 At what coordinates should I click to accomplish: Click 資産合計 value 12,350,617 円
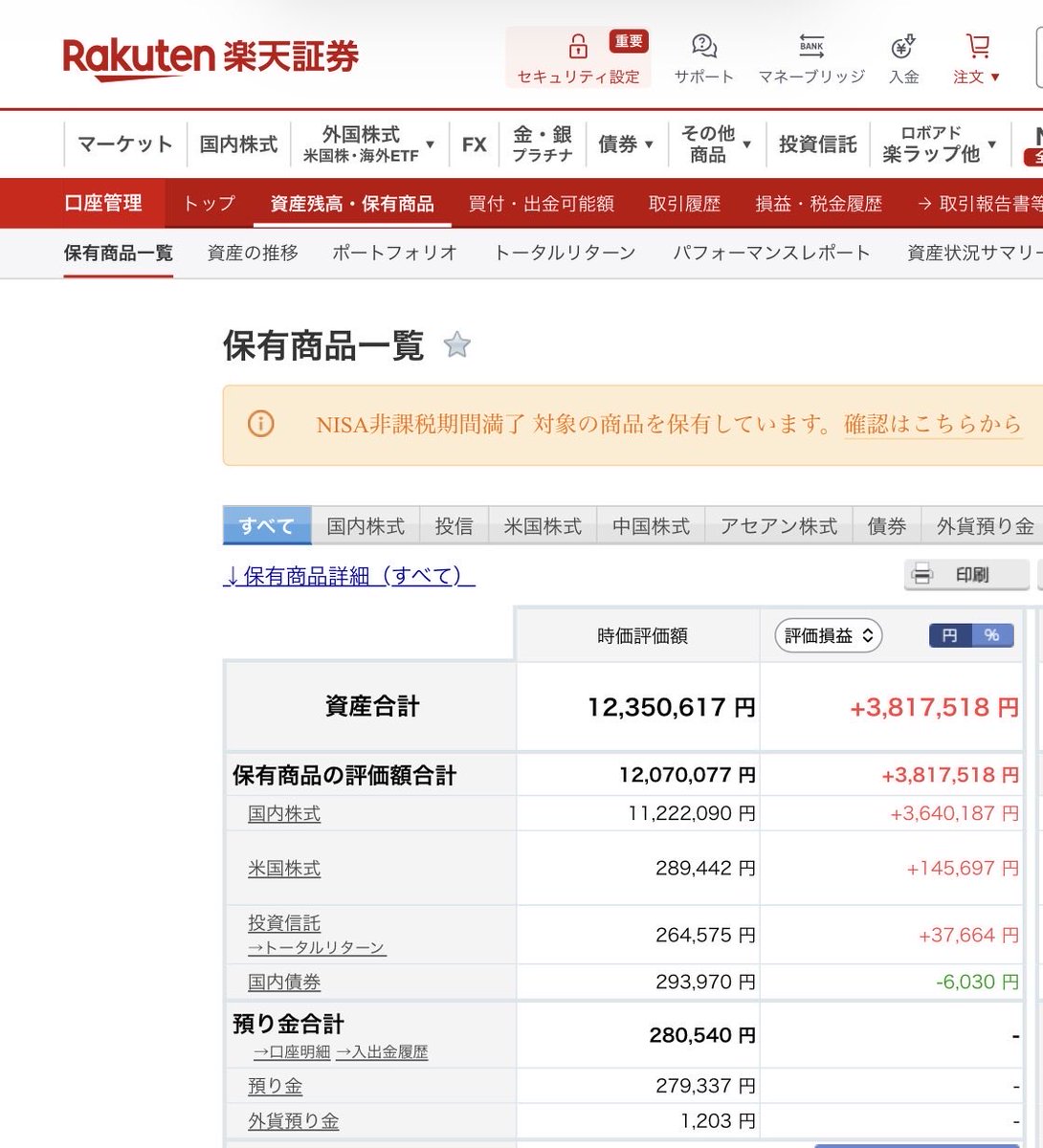click(671, 707)
